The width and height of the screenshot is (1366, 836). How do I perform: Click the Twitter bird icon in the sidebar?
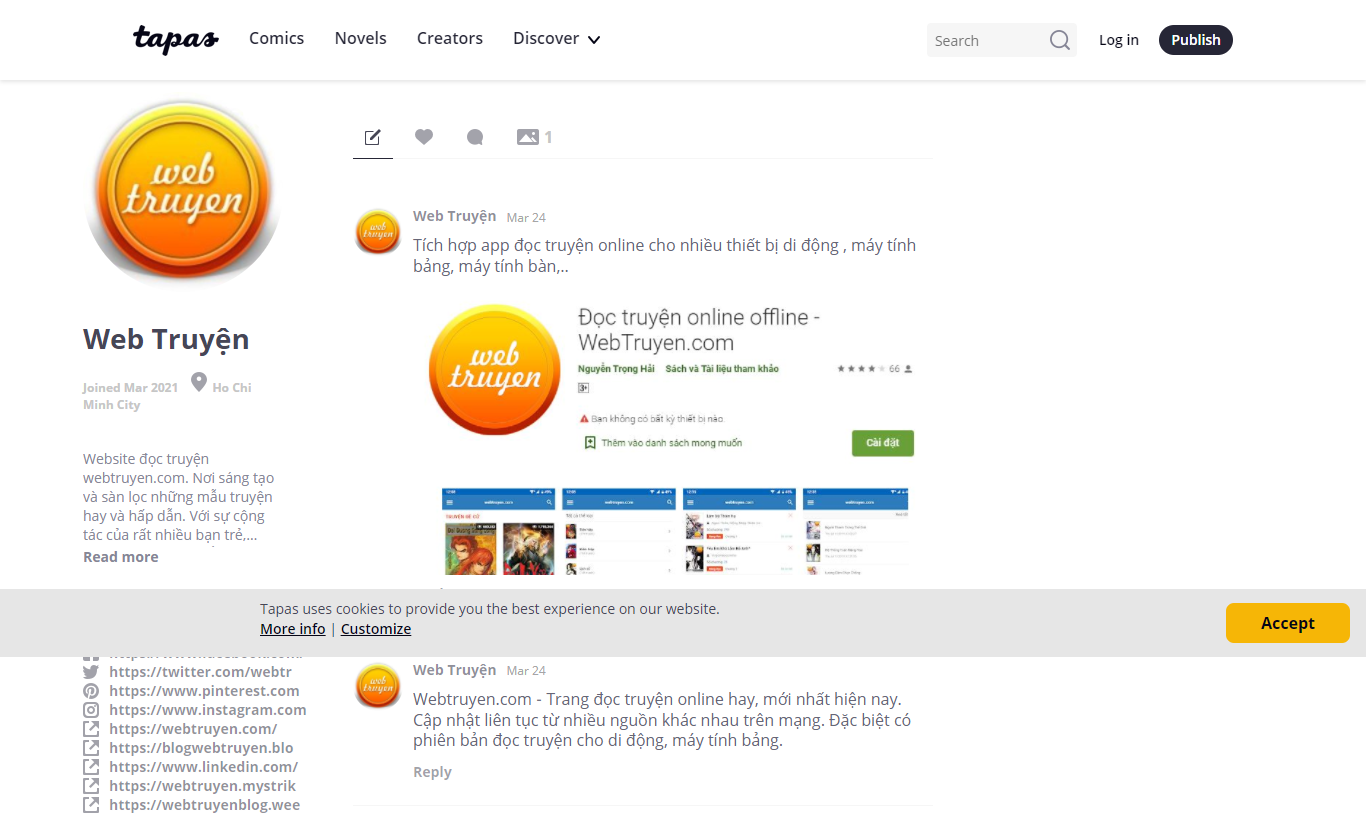pyautogui.click(x=91, y=671)
